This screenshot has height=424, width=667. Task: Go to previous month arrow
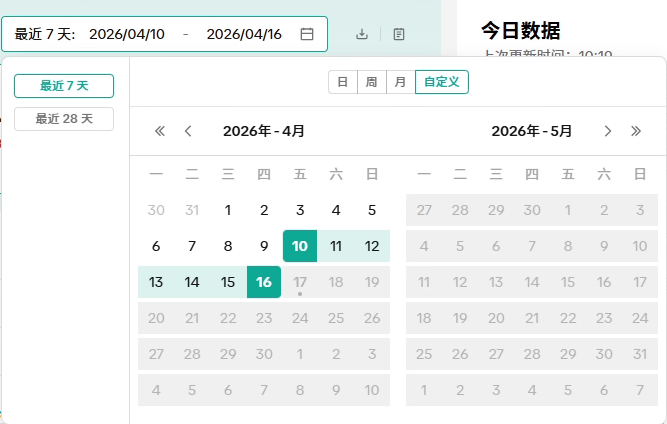point(188,131)
